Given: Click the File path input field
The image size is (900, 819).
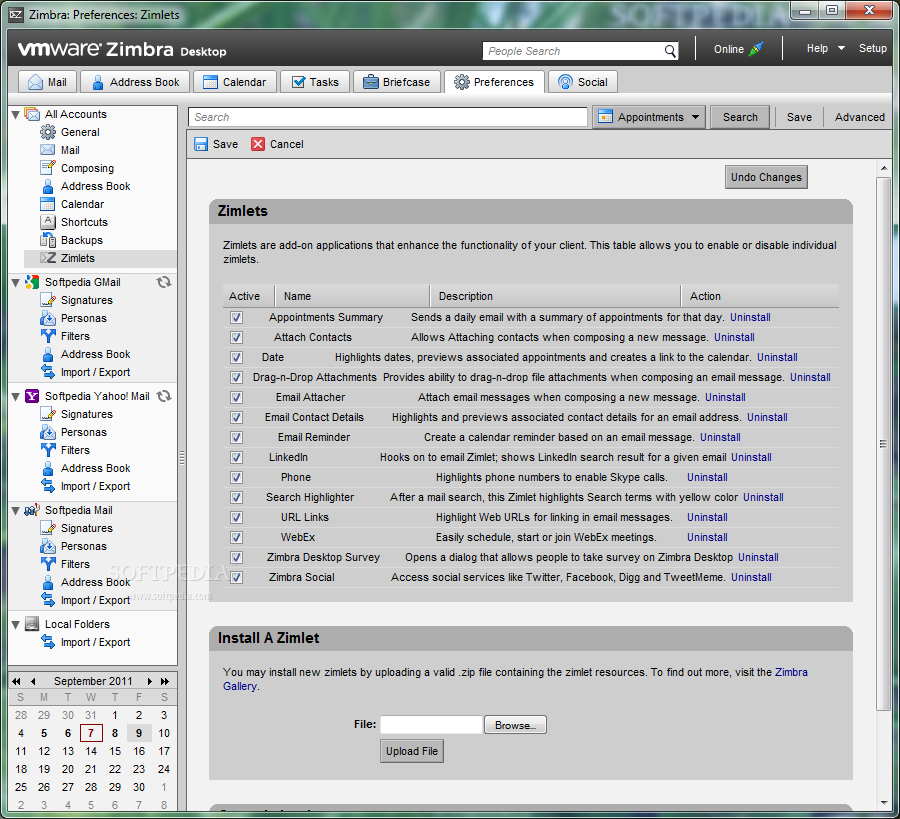Looking at the screenshot, I should [x=431, y=725].
